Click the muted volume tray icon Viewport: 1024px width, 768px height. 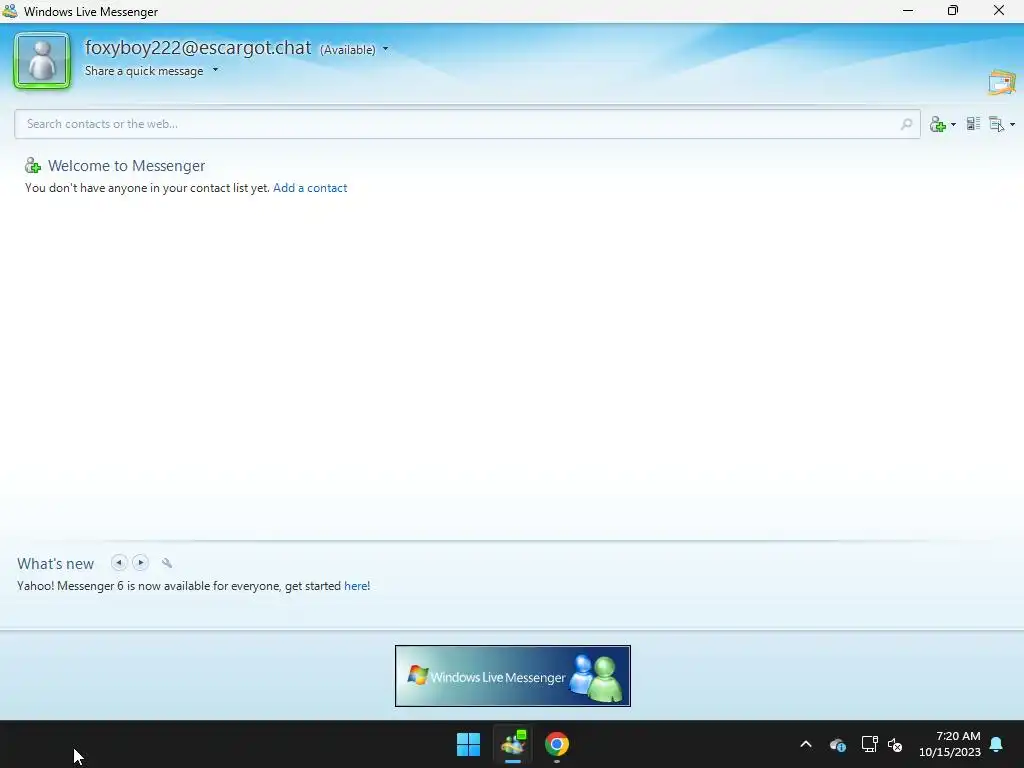895,744
